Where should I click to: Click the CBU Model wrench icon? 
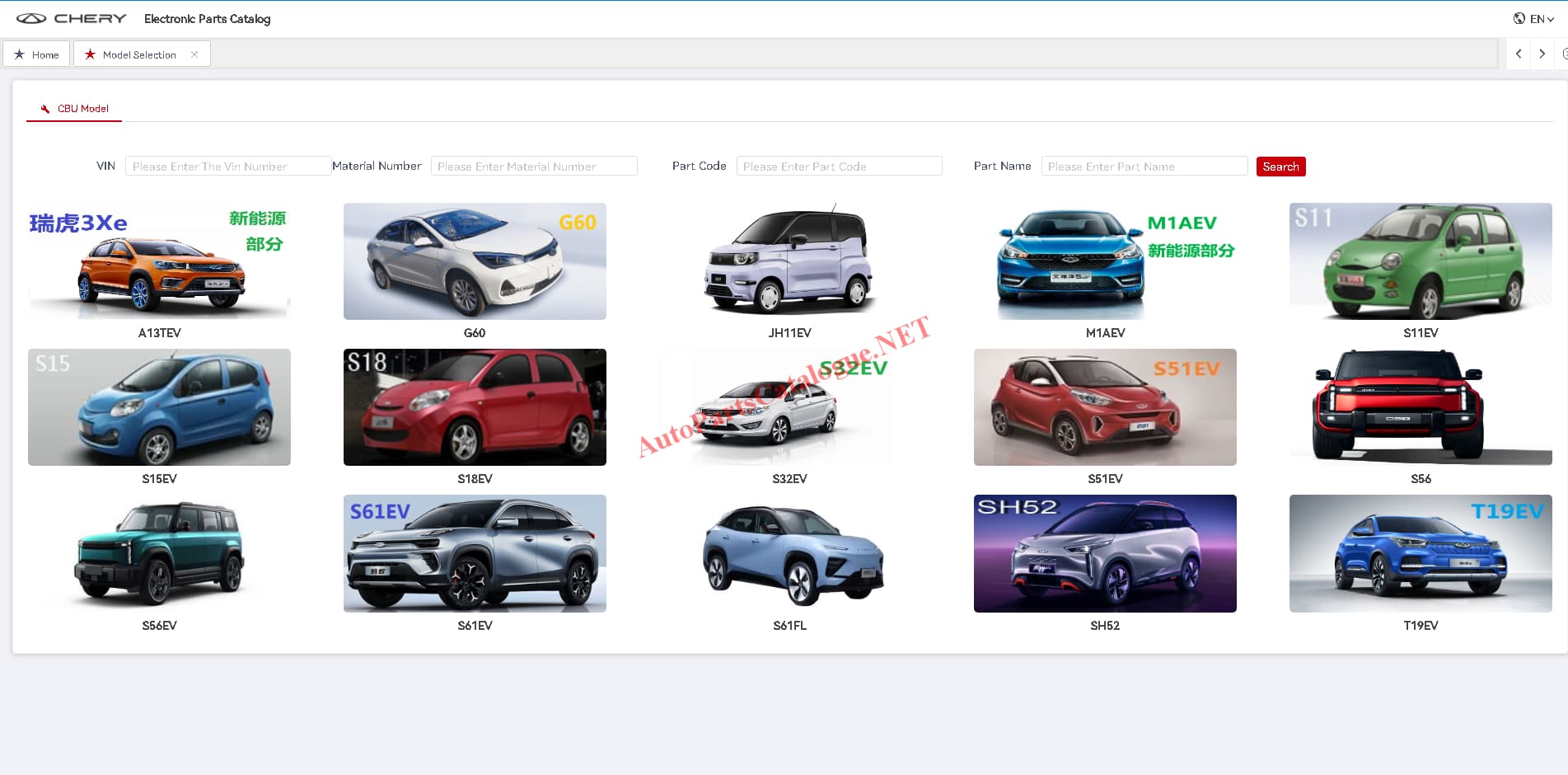(45, 109)
